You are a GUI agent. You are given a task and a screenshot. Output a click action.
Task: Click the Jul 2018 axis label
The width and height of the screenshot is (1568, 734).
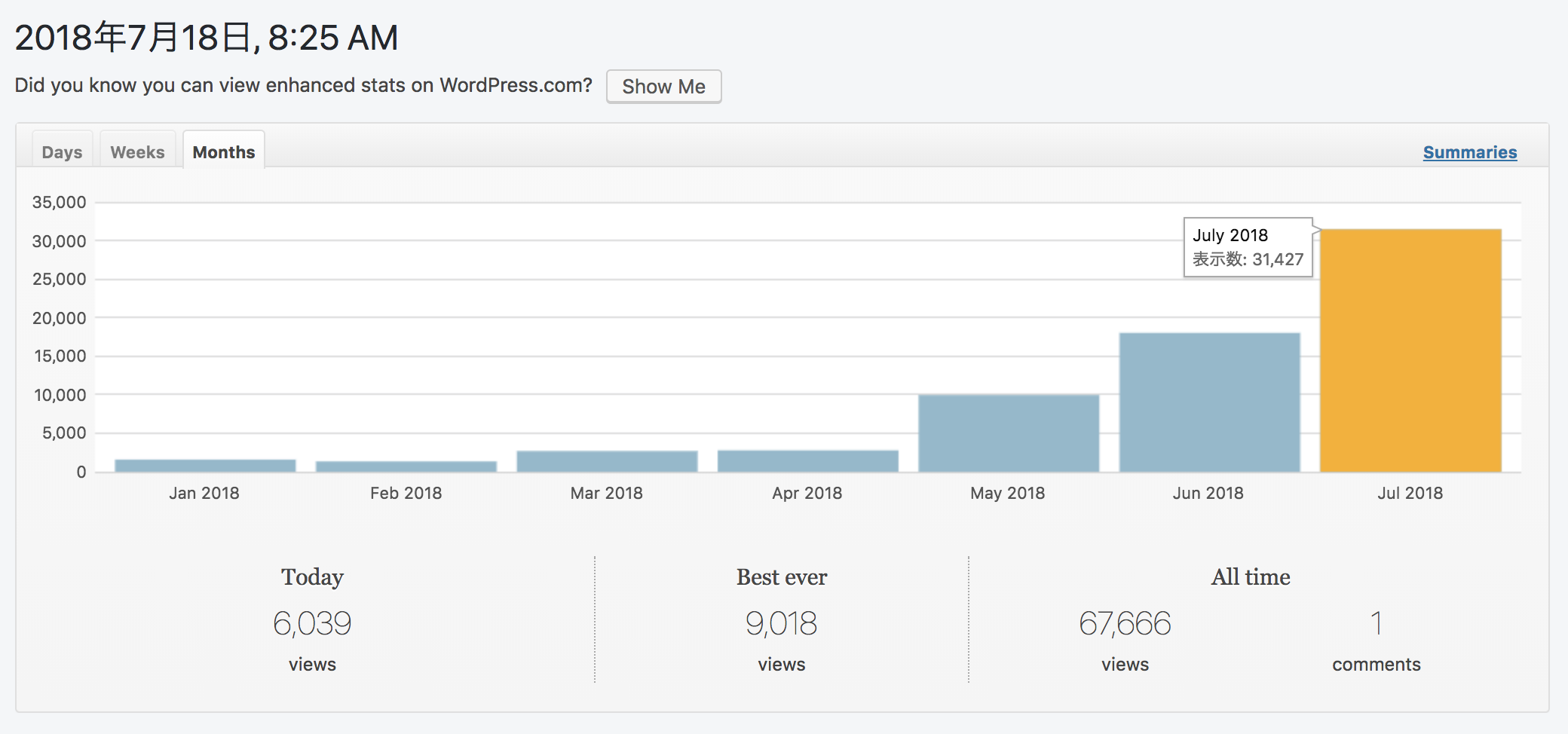[1410, 493]
